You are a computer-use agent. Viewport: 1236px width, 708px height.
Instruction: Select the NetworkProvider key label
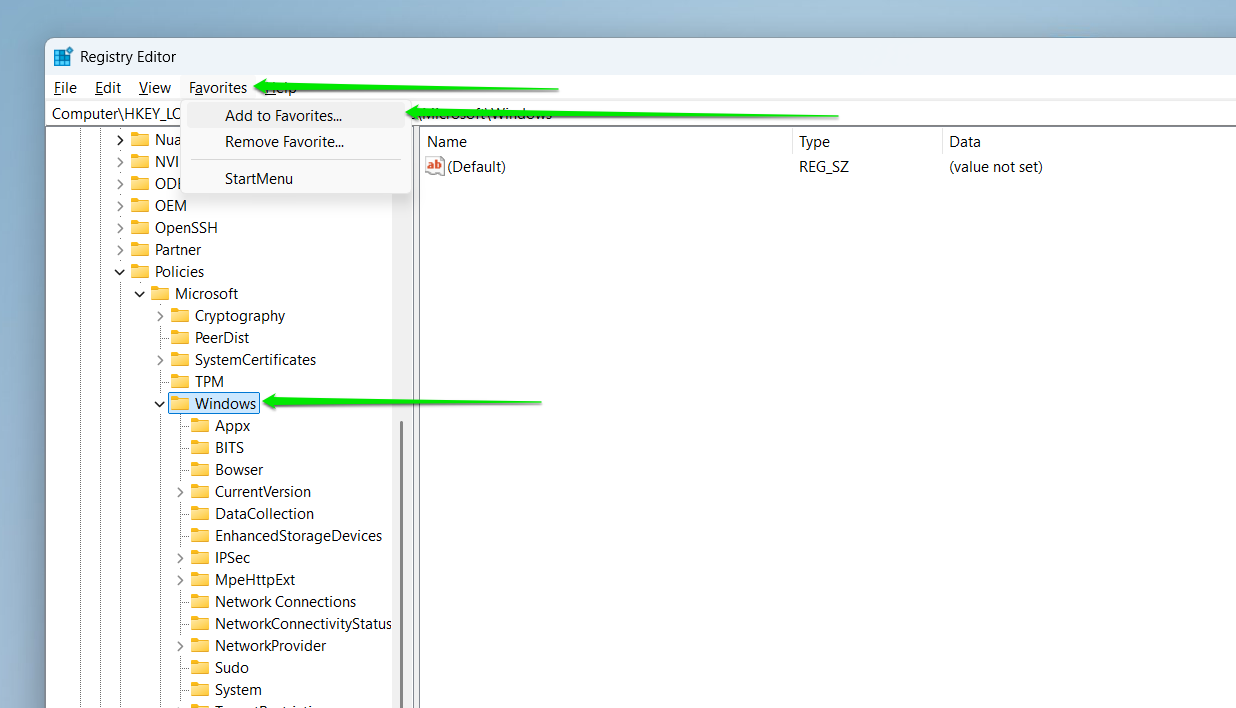tap(270, 646)
